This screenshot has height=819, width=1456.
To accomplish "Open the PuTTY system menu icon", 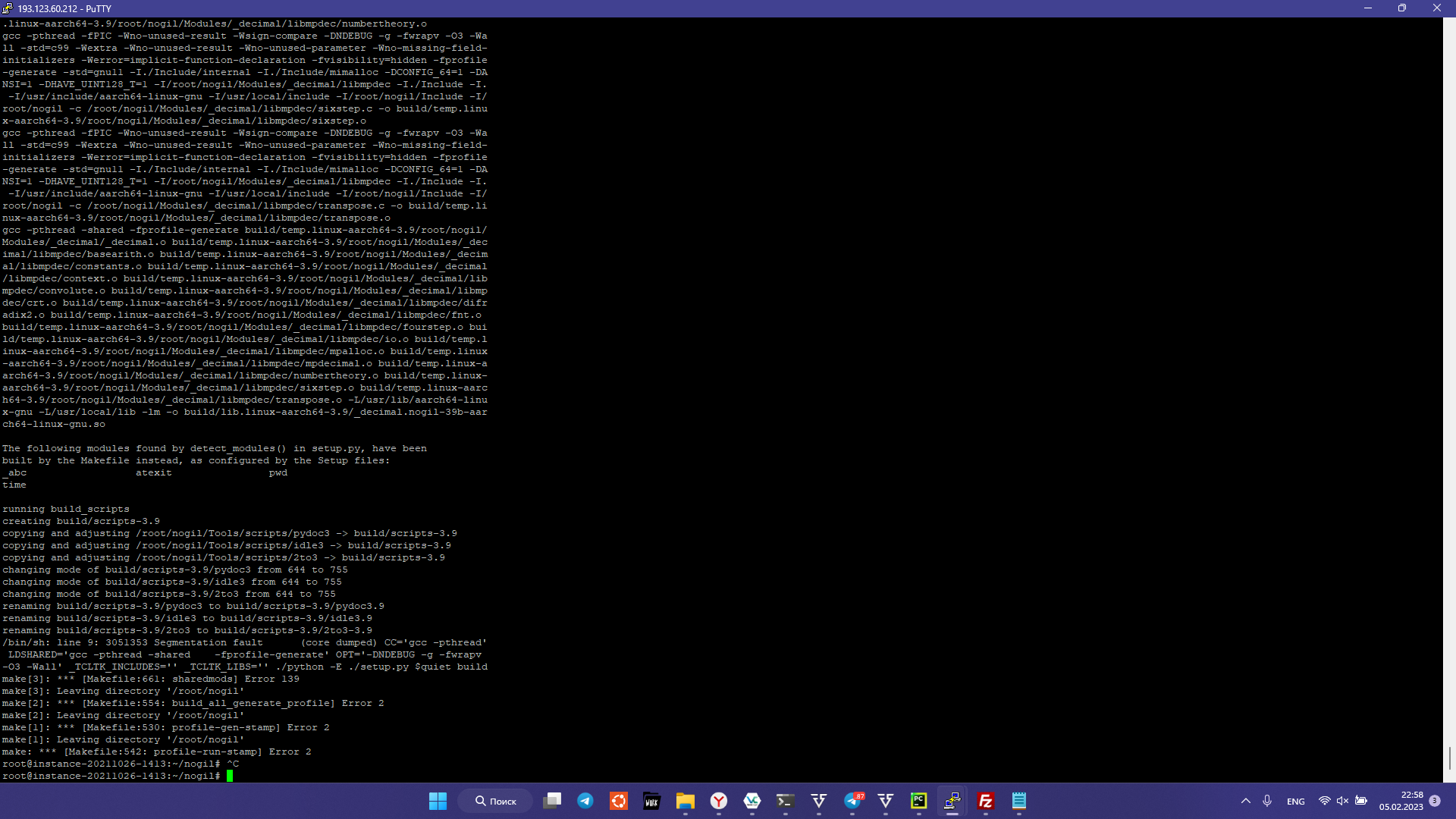I will [x=8, y=8].
